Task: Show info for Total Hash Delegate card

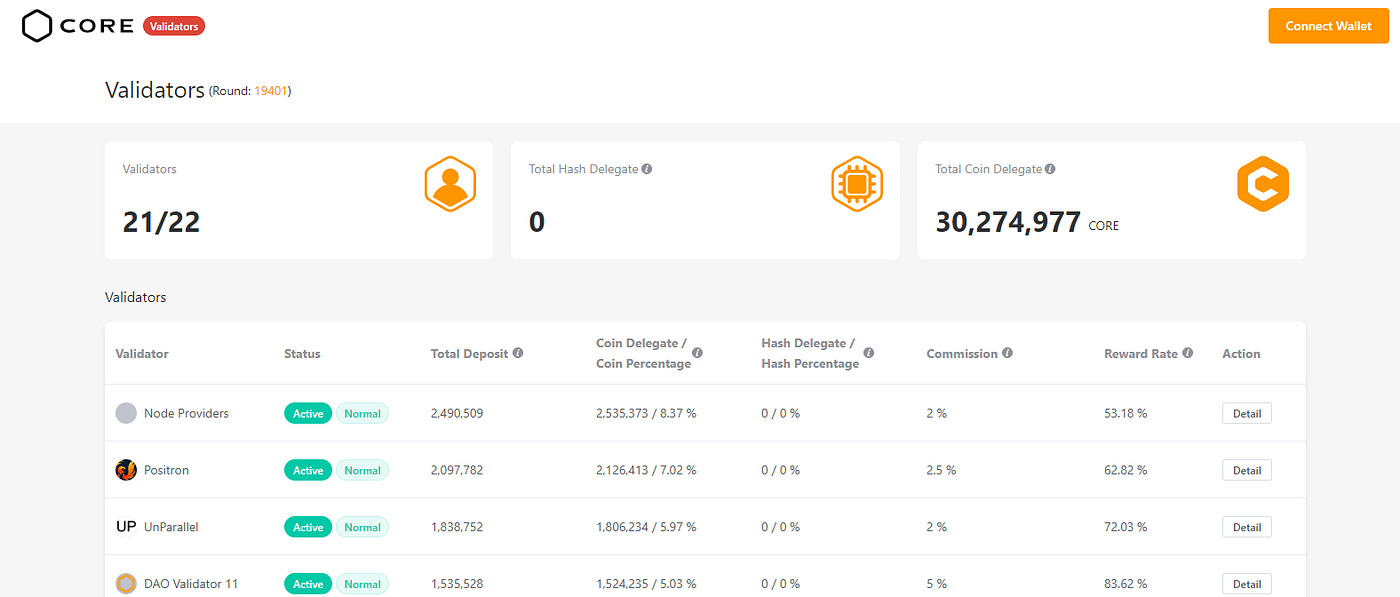Action: [647, 169]
